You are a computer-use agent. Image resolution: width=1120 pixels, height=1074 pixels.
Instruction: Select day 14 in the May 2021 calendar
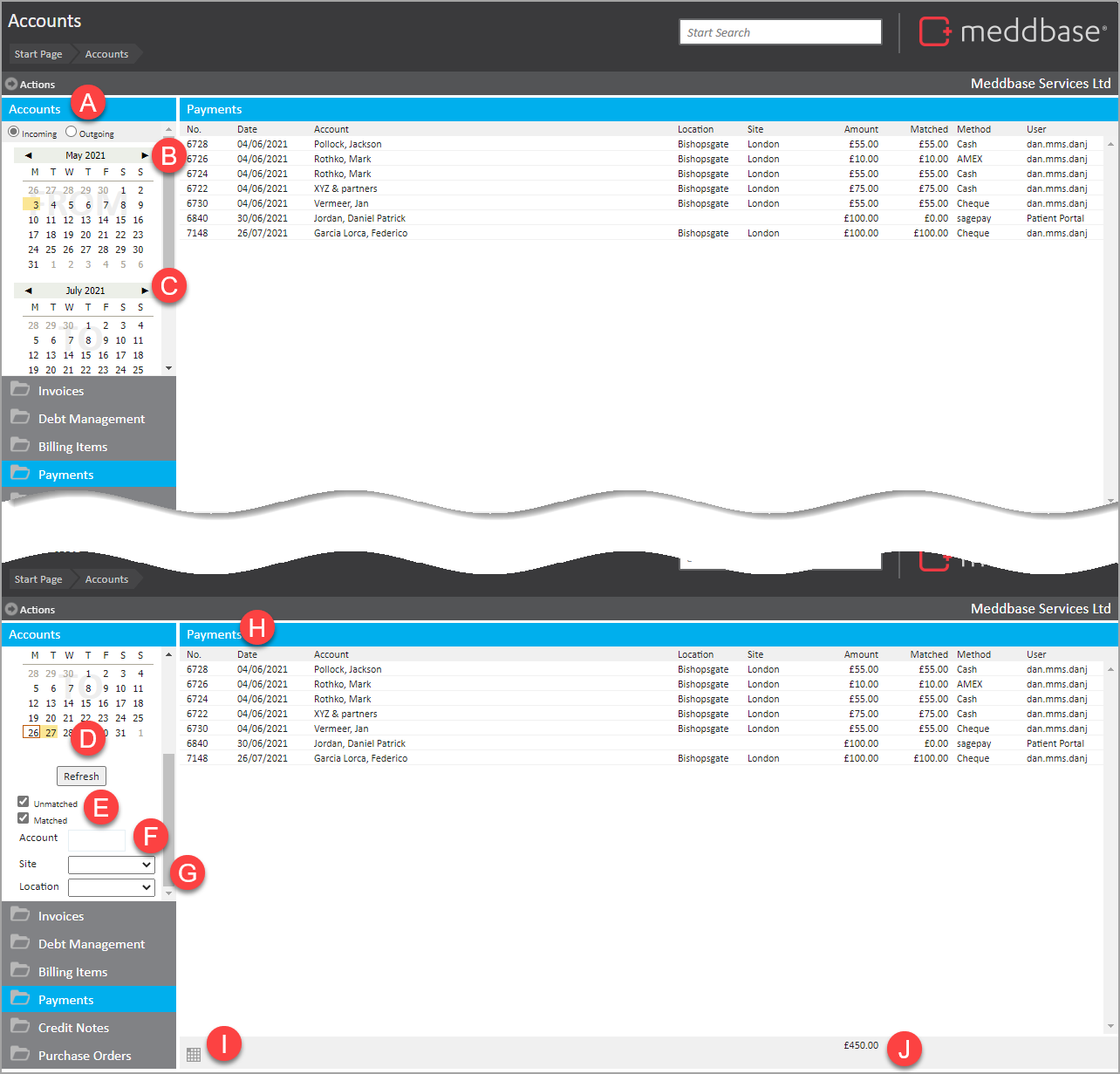point(103,220)
